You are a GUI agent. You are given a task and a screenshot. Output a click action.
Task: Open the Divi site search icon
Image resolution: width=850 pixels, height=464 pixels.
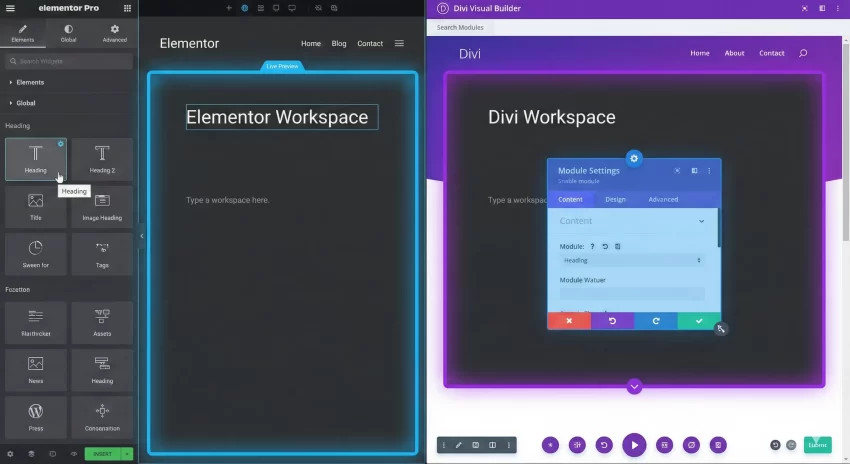click(803, 53)
